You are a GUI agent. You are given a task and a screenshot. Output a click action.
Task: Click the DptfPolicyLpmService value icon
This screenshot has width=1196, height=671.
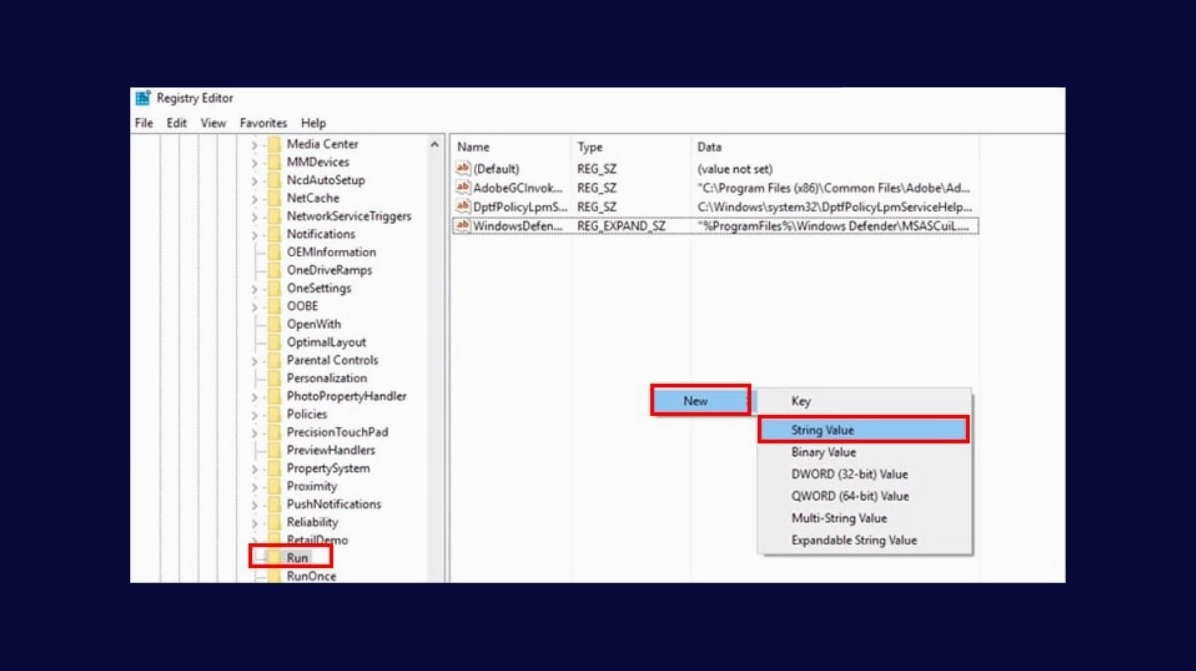462,207
